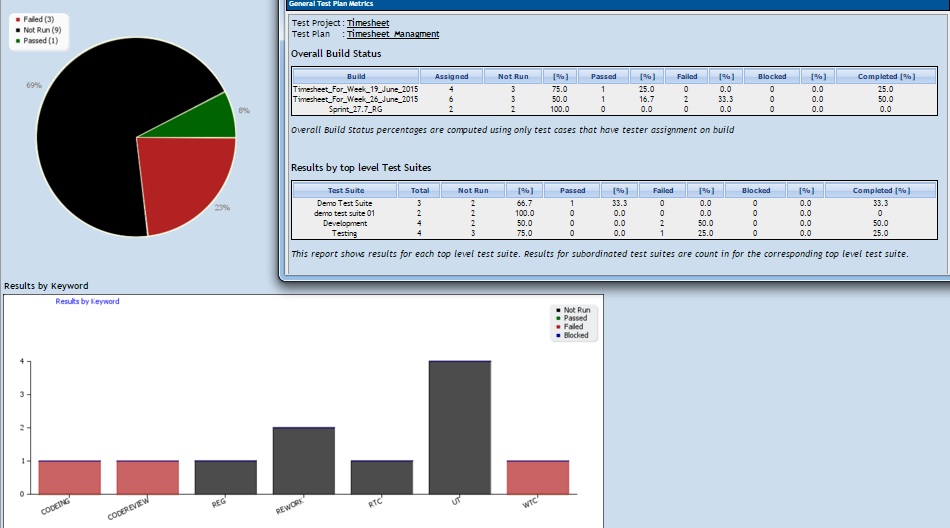Click the red CODEING bar
950x528 pixels.
(69, 477)
